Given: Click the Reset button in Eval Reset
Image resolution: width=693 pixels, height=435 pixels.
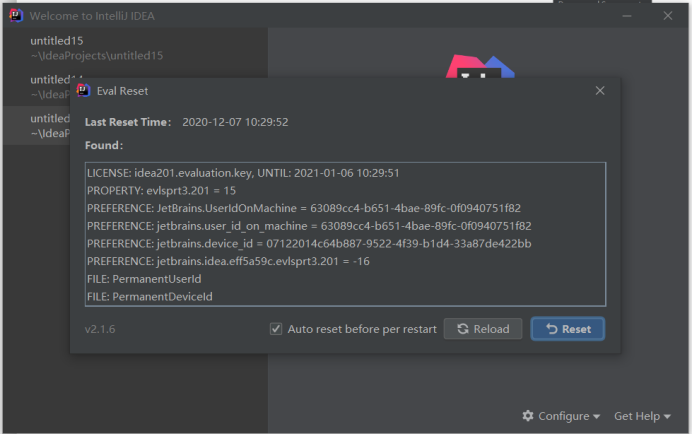Looking at the screenshot, I should click(567, 329).
